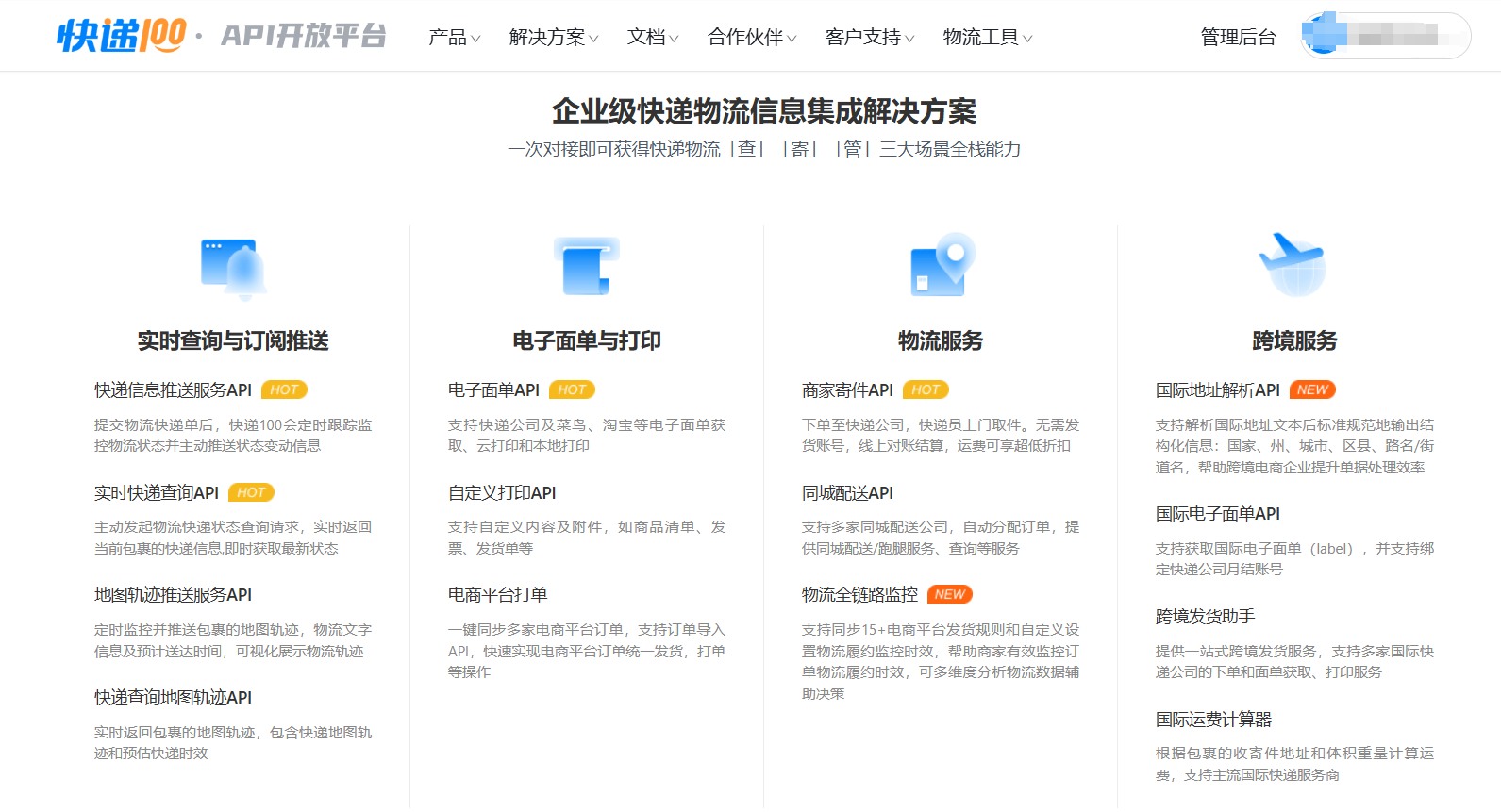Click HOT badge next to 电子面单API
The height and width of the screenshot is (812, 1501).
tap(572, 389)
